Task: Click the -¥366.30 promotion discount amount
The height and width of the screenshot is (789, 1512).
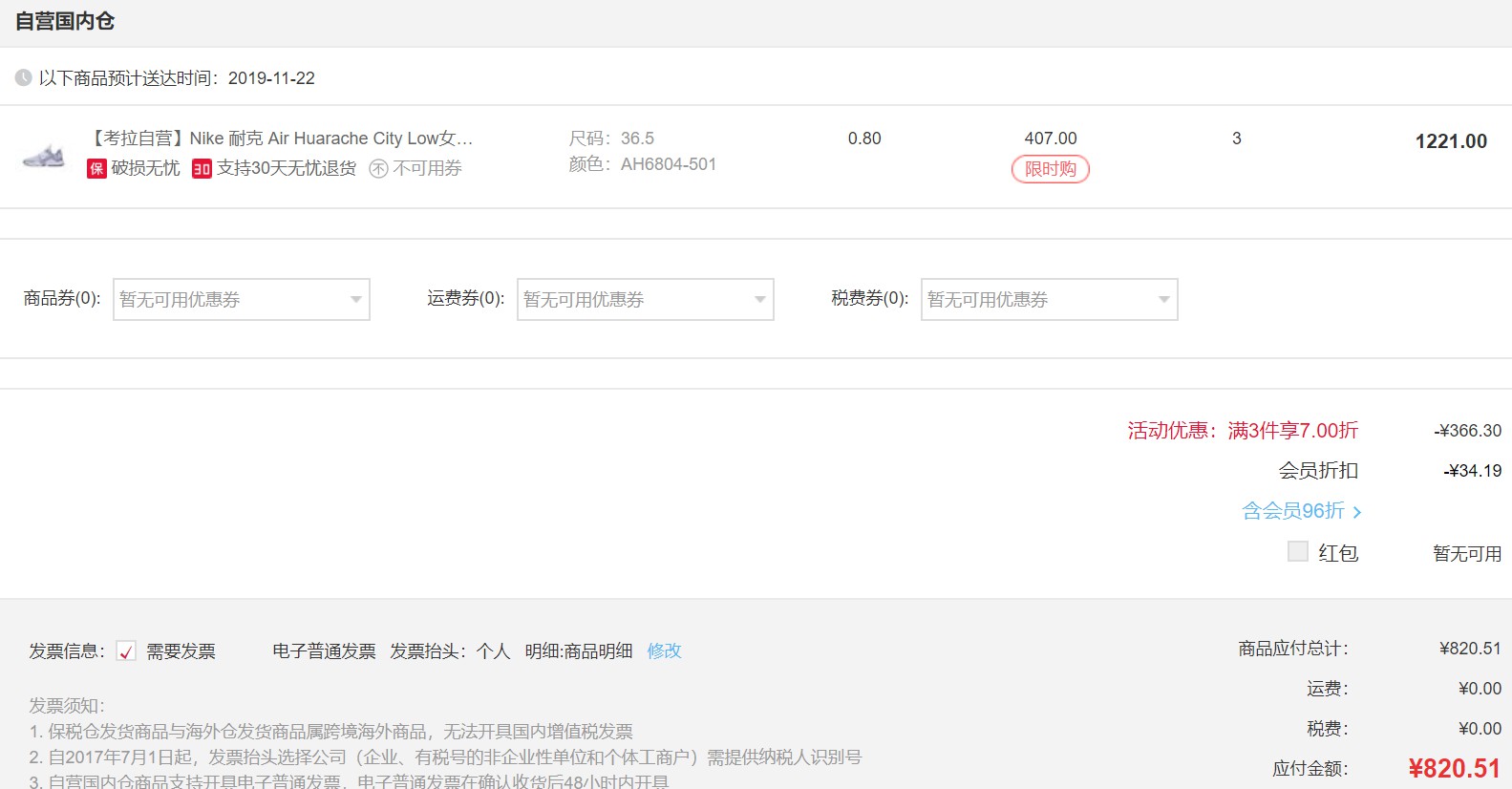Action: click(x=1468, y=431)
